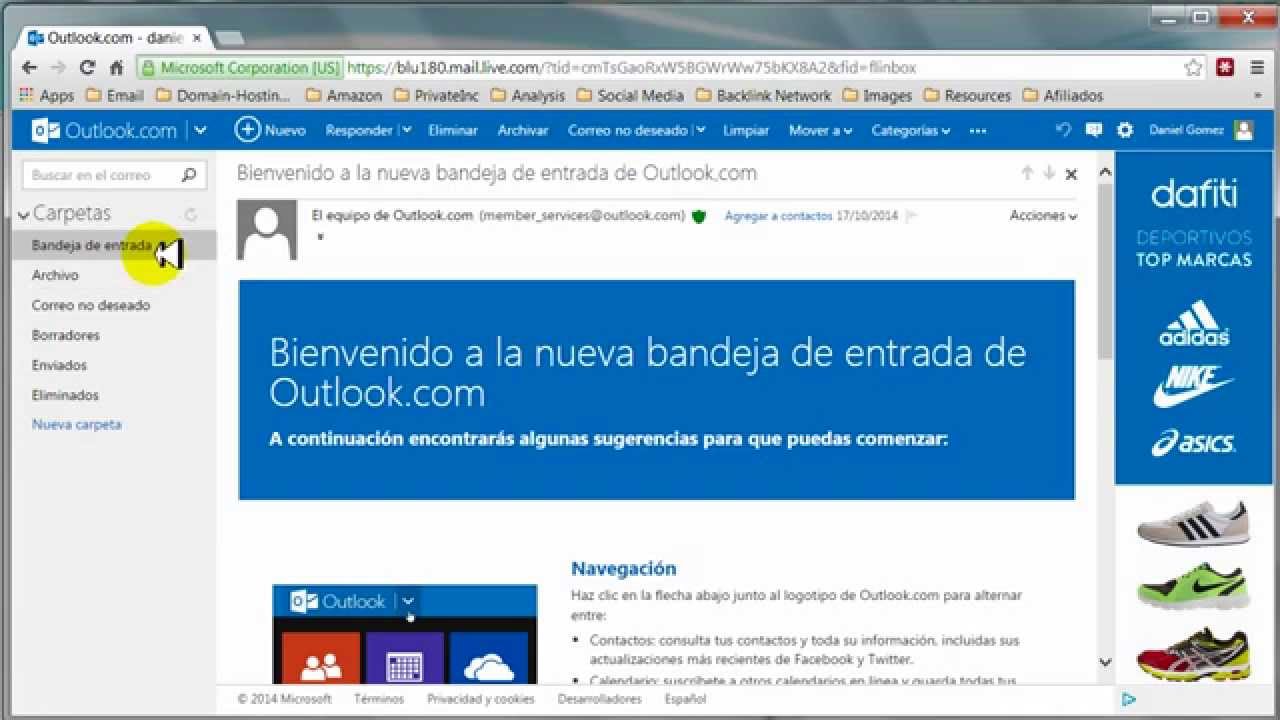Click the message body scrollbar down arrow
Viewport: 1280px width, 720px height.
click(1105, 662)
